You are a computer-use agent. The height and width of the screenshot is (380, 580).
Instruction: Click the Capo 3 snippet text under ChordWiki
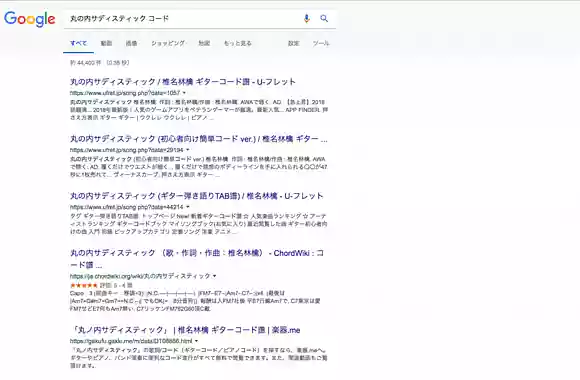[195, 301]
